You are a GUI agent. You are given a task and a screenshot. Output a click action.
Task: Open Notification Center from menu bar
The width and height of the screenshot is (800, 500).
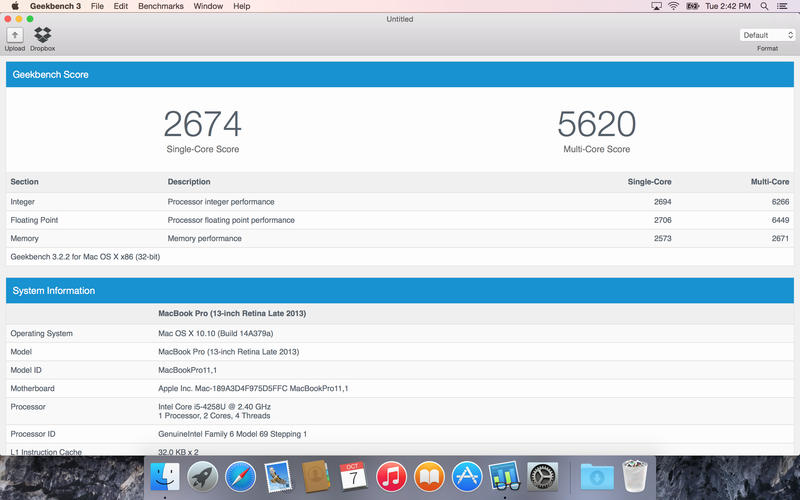click(785, 6)
